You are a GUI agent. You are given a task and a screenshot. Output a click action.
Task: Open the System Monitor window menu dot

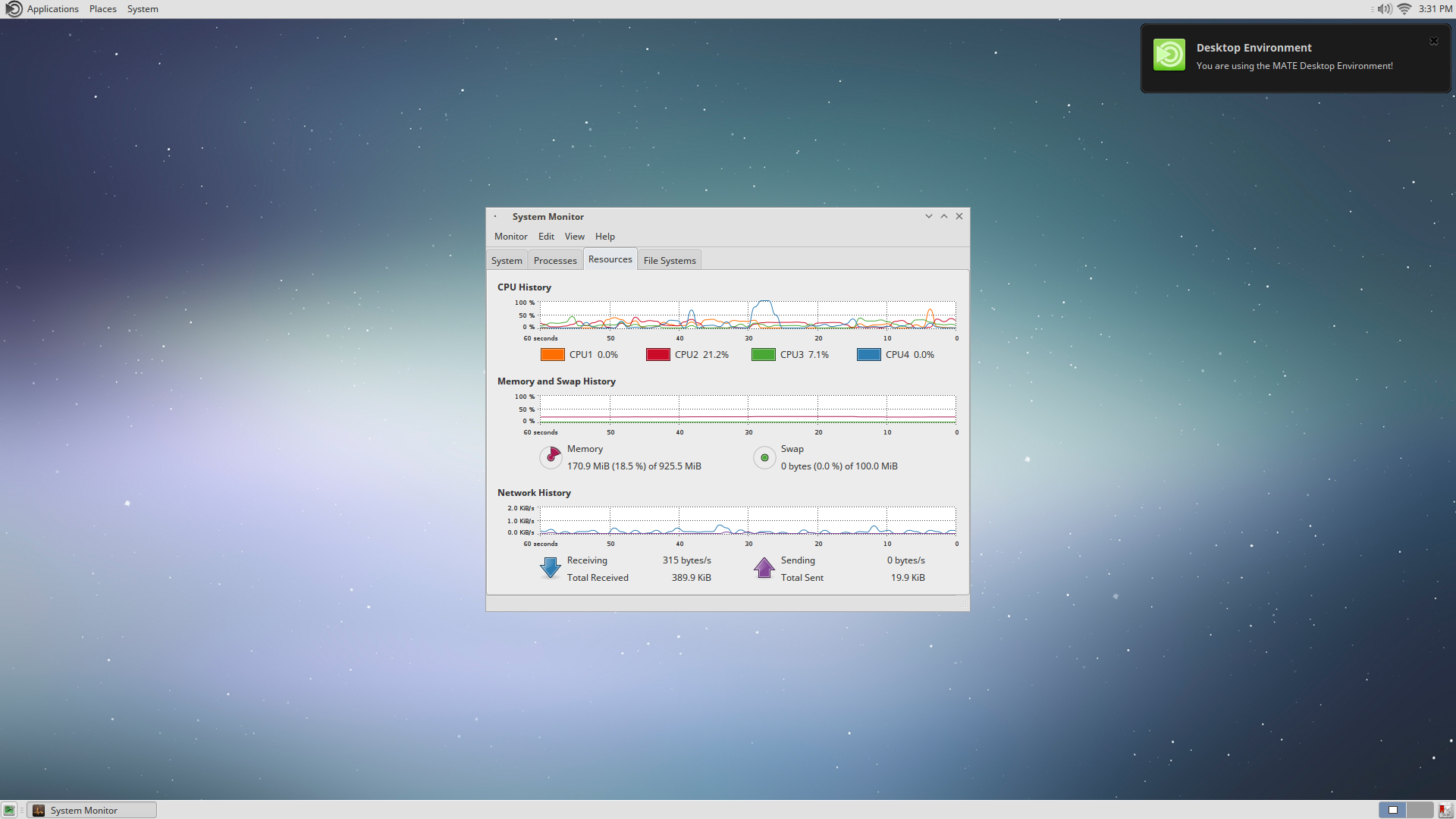click(x=495, y=217)
